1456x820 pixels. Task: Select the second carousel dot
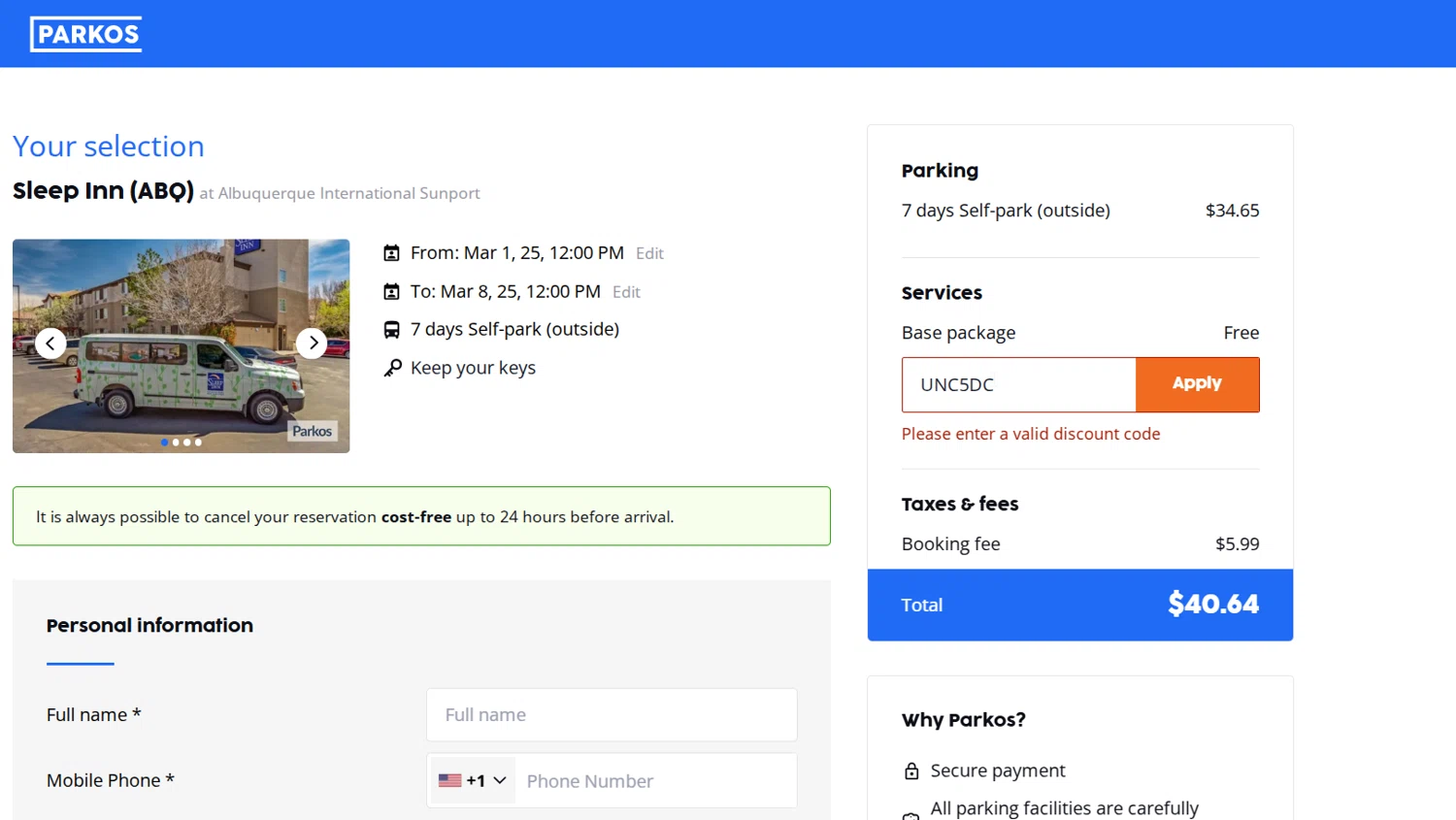[176, 443]
